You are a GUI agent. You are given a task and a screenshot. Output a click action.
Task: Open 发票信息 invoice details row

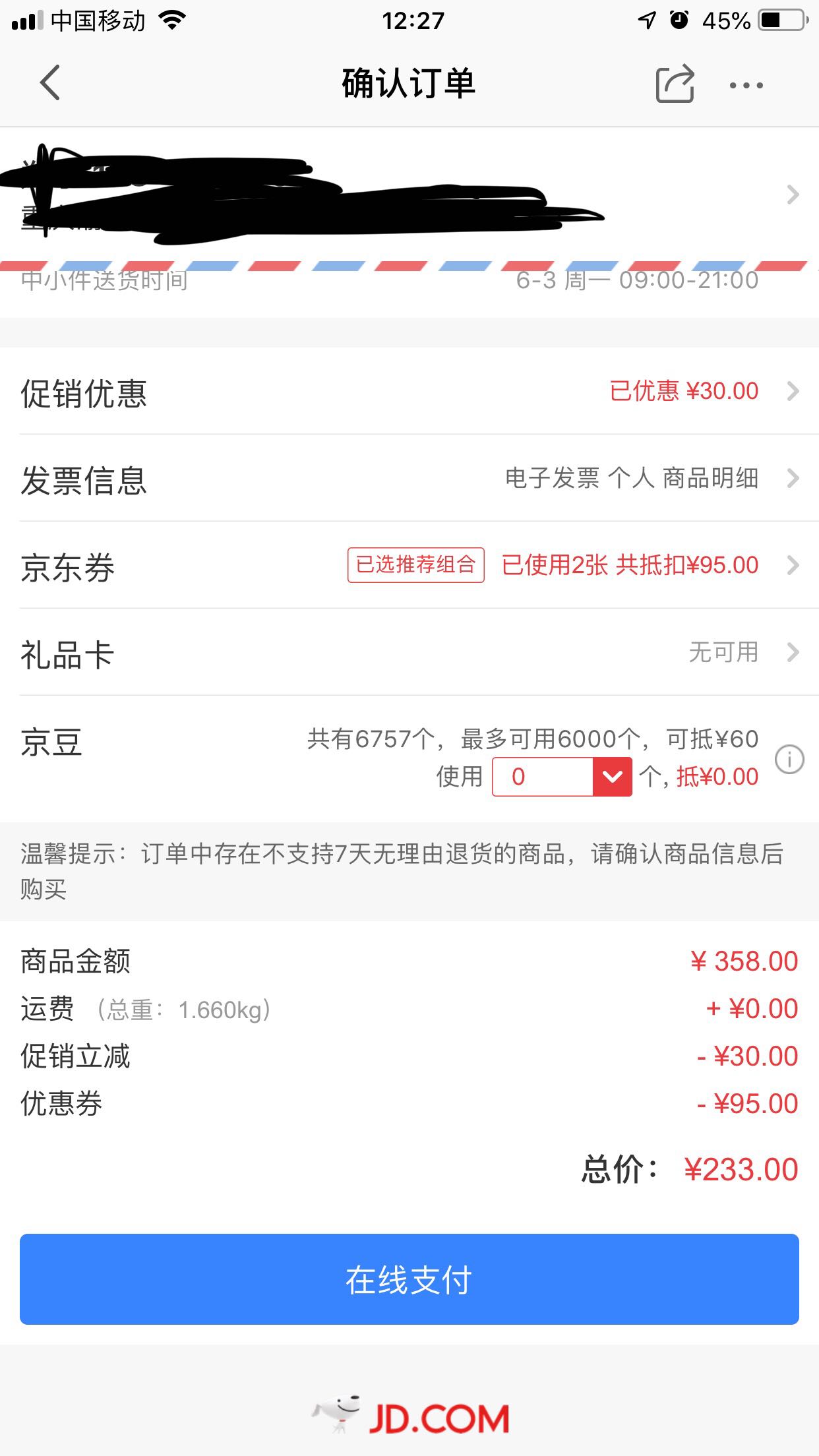pos(409,478)
